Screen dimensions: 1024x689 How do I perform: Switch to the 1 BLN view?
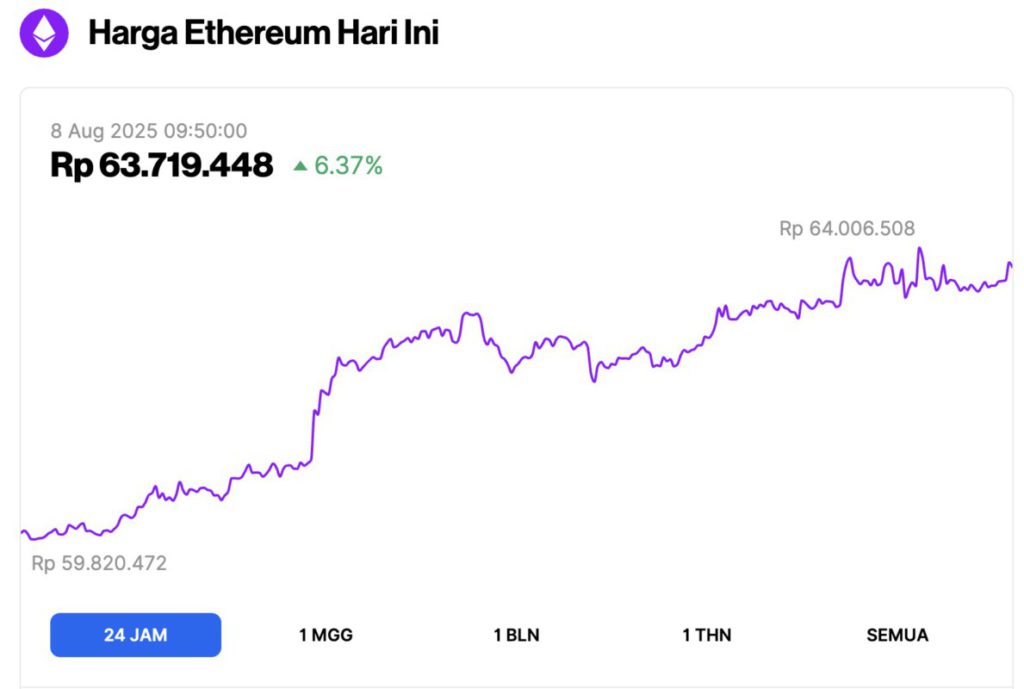click(x=516, y=634)
